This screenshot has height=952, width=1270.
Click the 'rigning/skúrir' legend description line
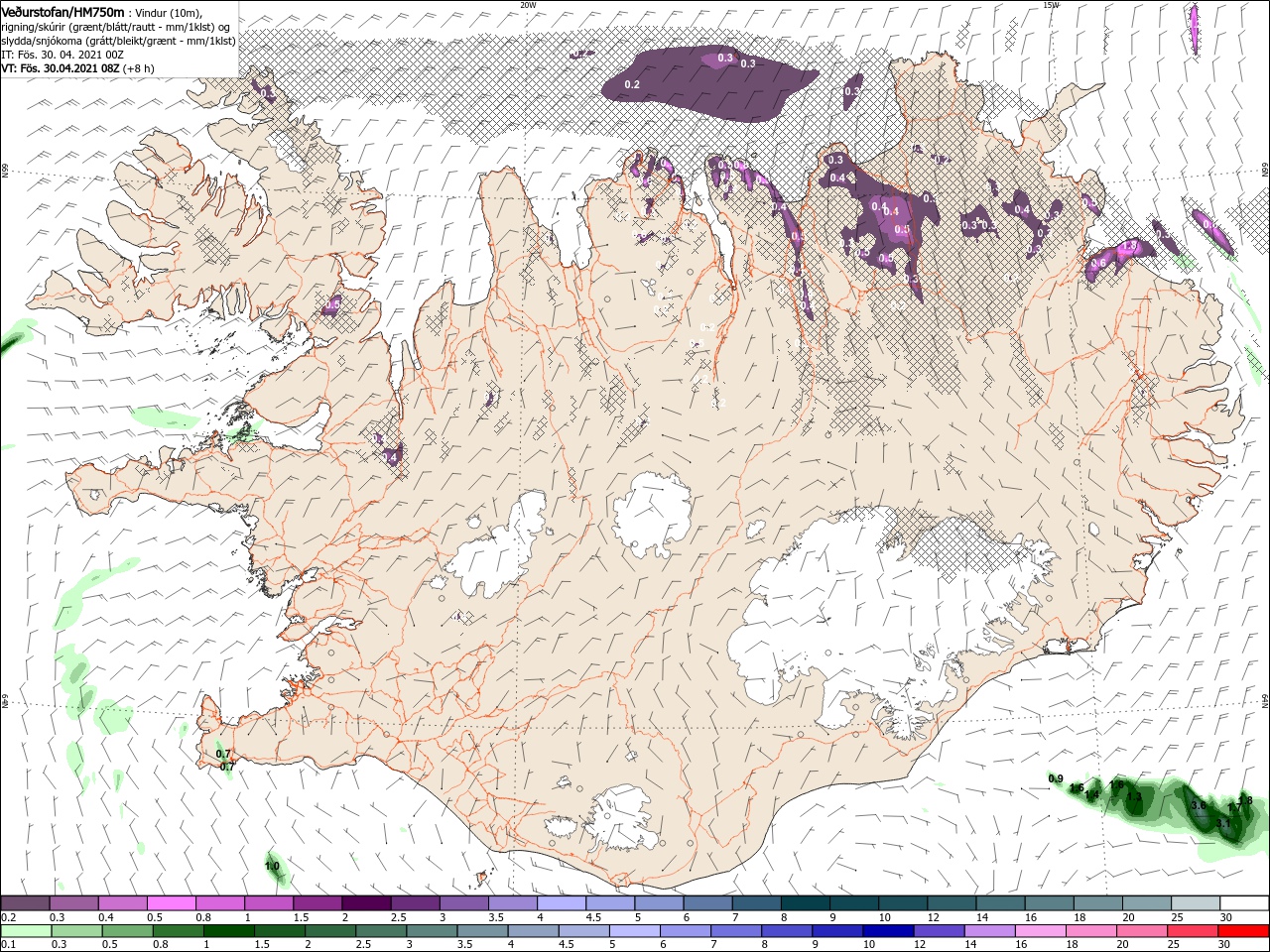point(117,27)
